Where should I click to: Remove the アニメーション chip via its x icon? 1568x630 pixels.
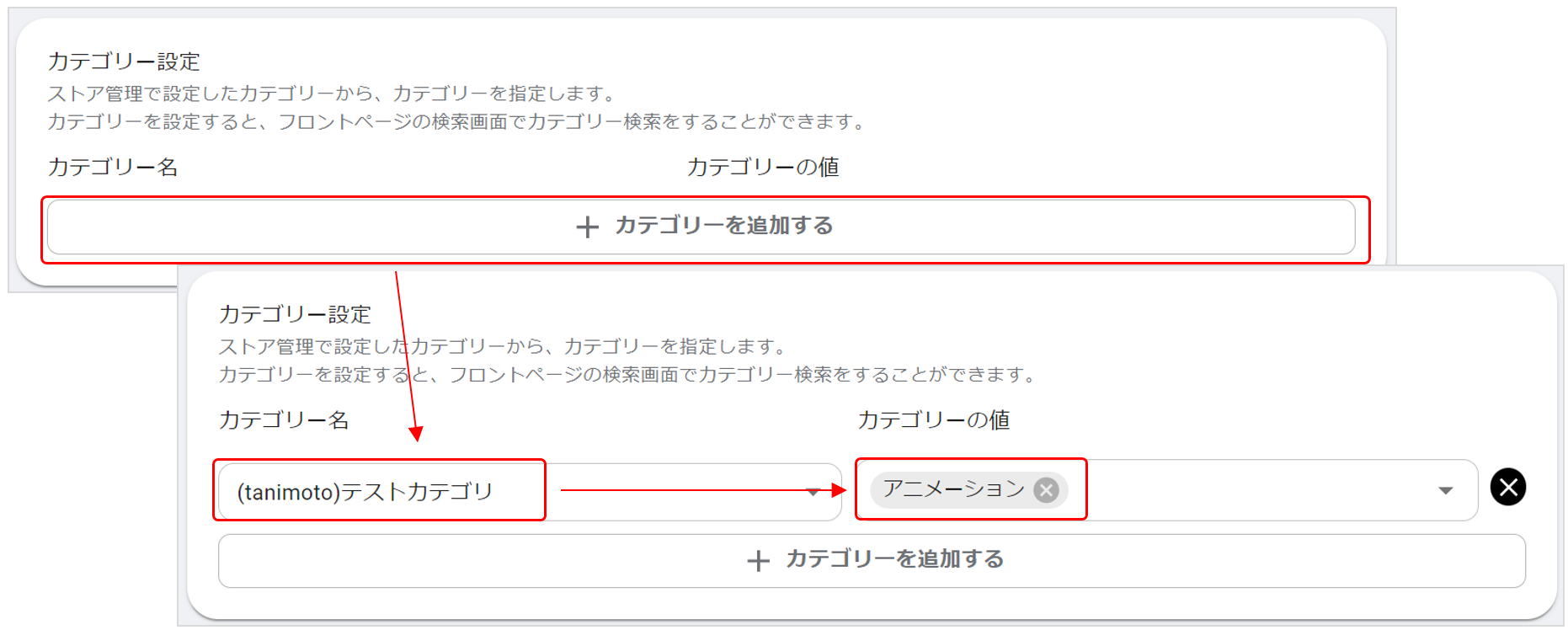click(1046, 490)
